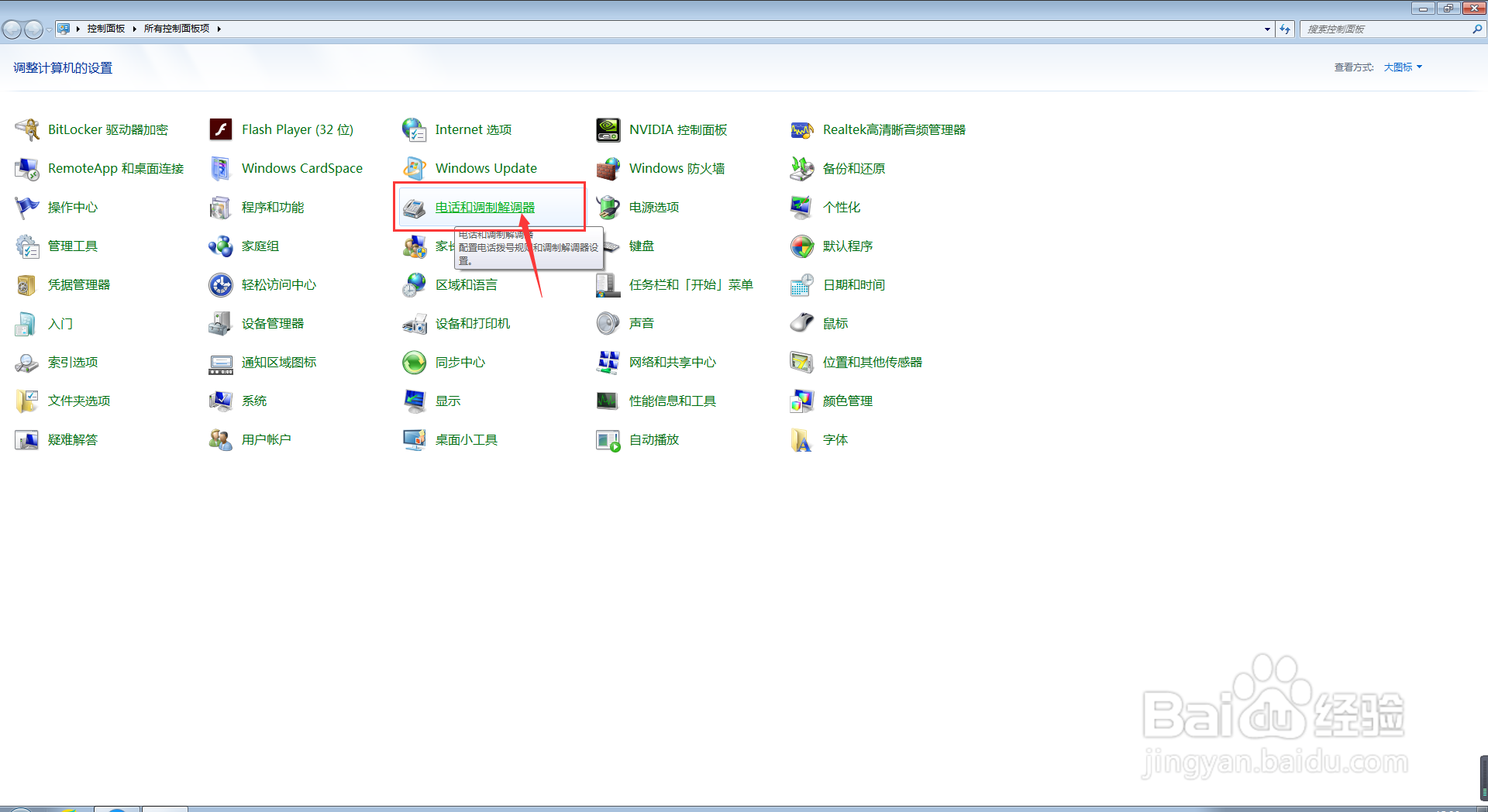The height and width of the screenshot is (812, 1488).
Task: Click the 所有控制面板项 breadcrumb segment
Action: coord(177,29)
